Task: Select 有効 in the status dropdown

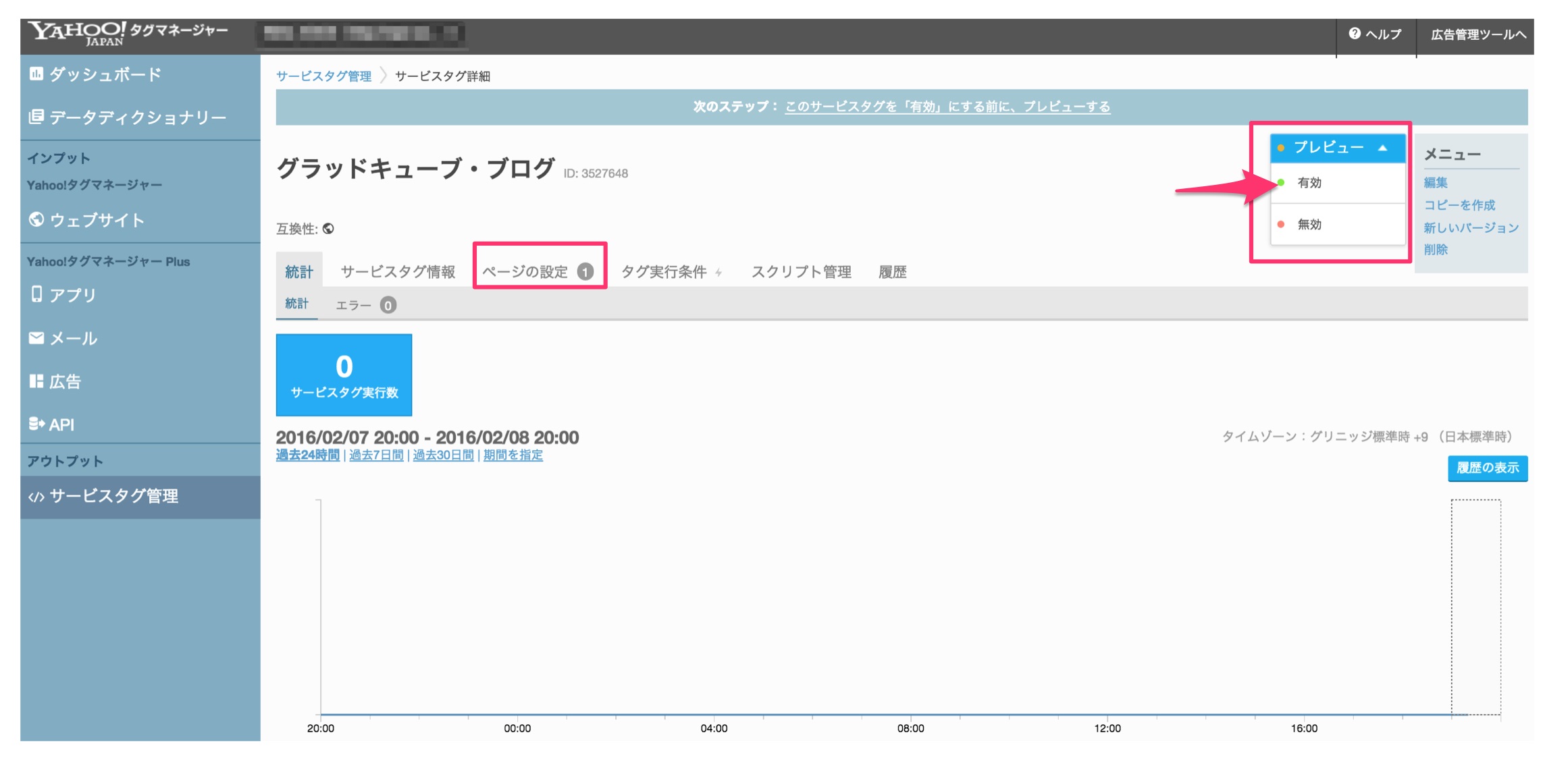Action: (x=1337, y=182)
